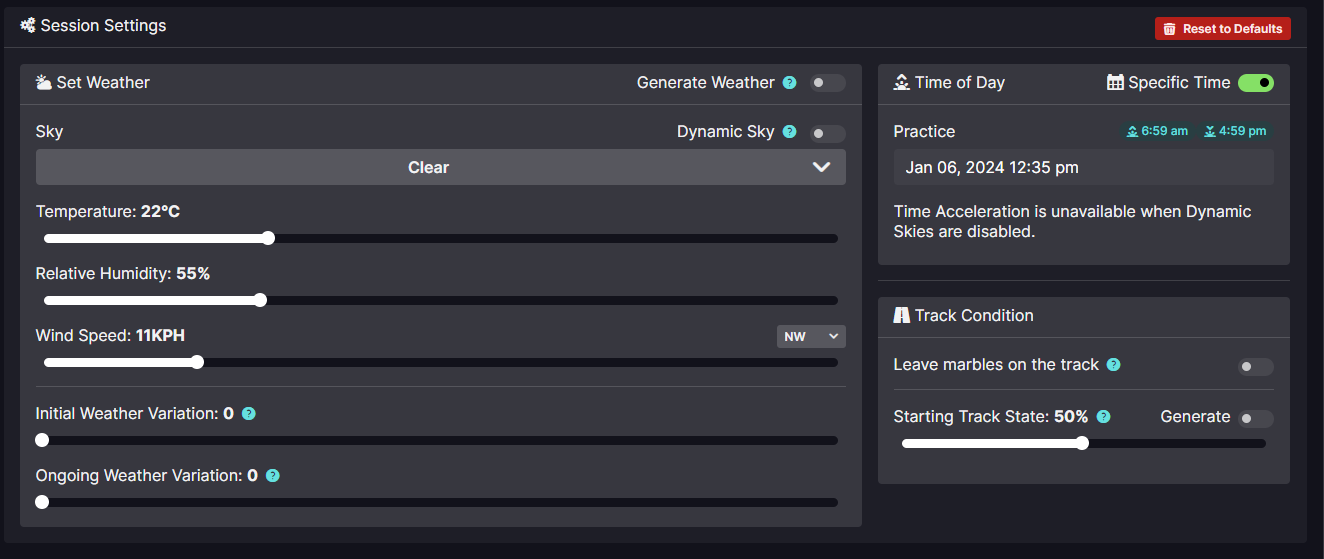The width and height of the screenshot is (1324, 559).
Task: Enable the Generate Weather toggle
Action: pos(827,83)
